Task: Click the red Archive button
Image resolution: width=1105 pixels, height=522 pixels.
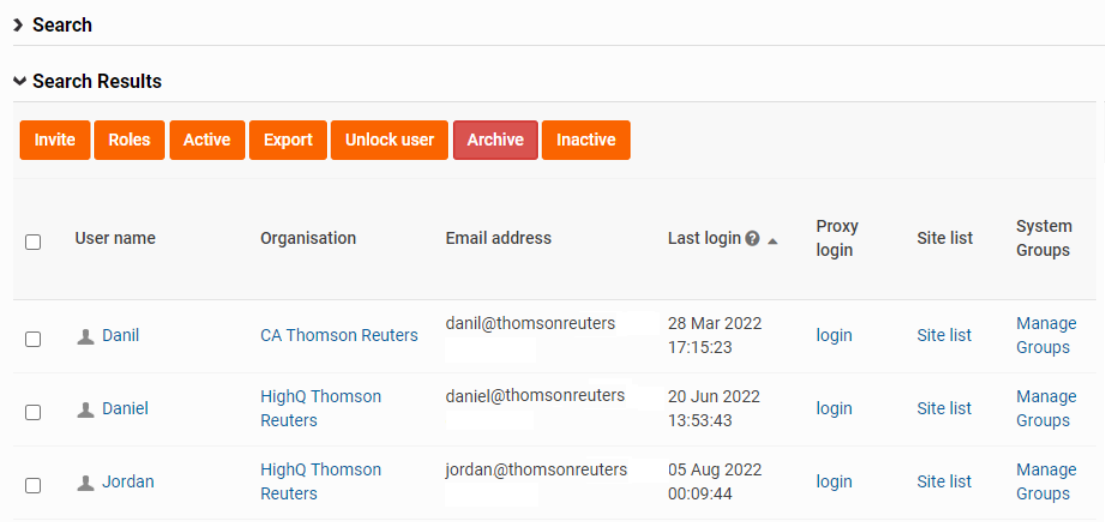Action: pos(495,140)
